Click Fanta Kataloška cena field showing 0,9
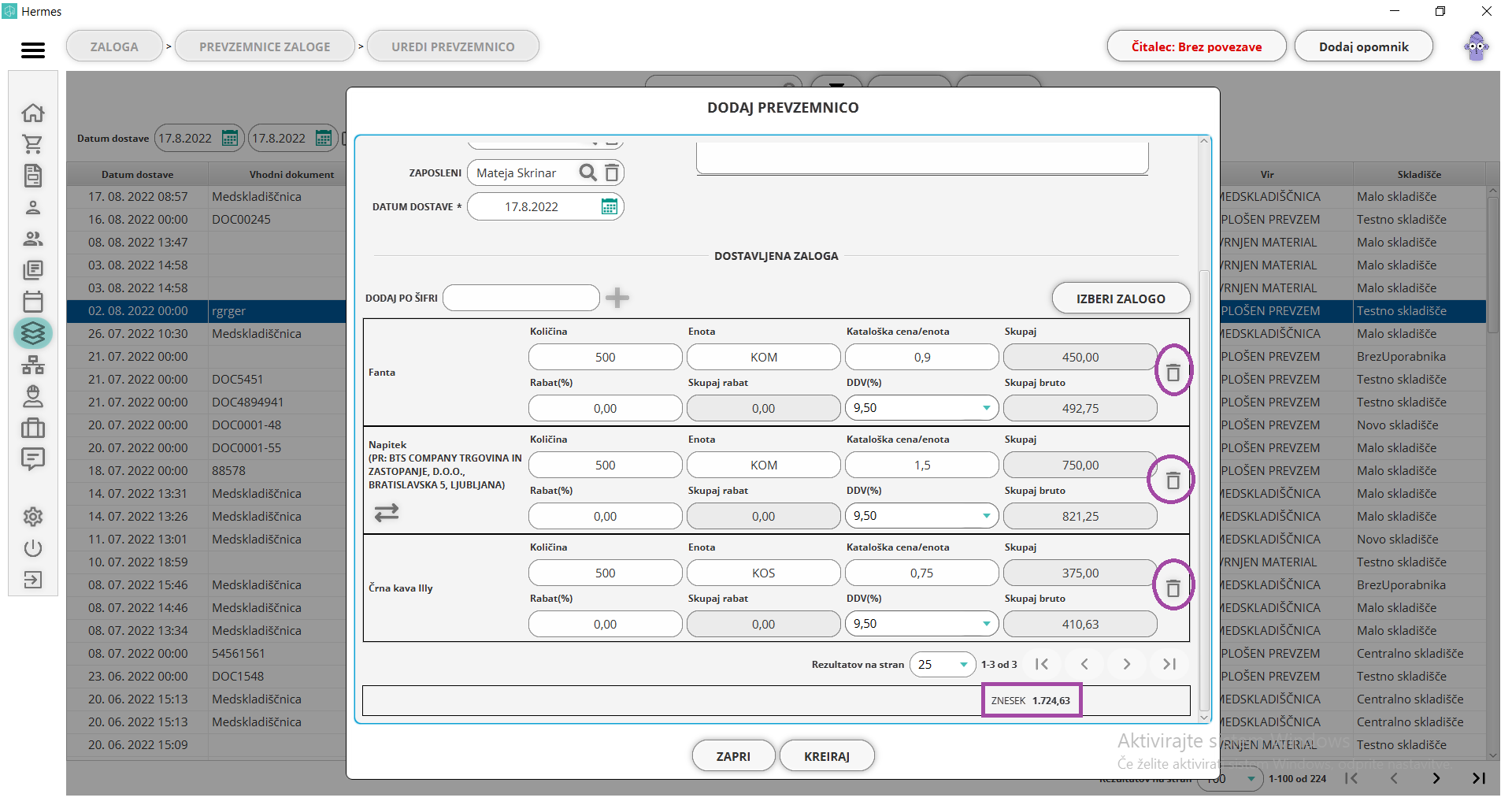 [x=922, y=357]
